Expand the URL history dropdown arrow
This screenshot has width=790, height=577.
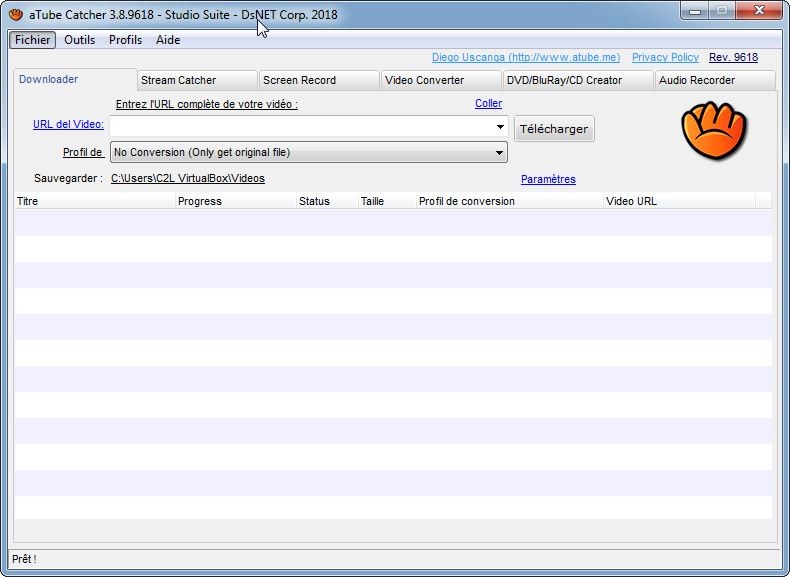[x=500, y=126]
